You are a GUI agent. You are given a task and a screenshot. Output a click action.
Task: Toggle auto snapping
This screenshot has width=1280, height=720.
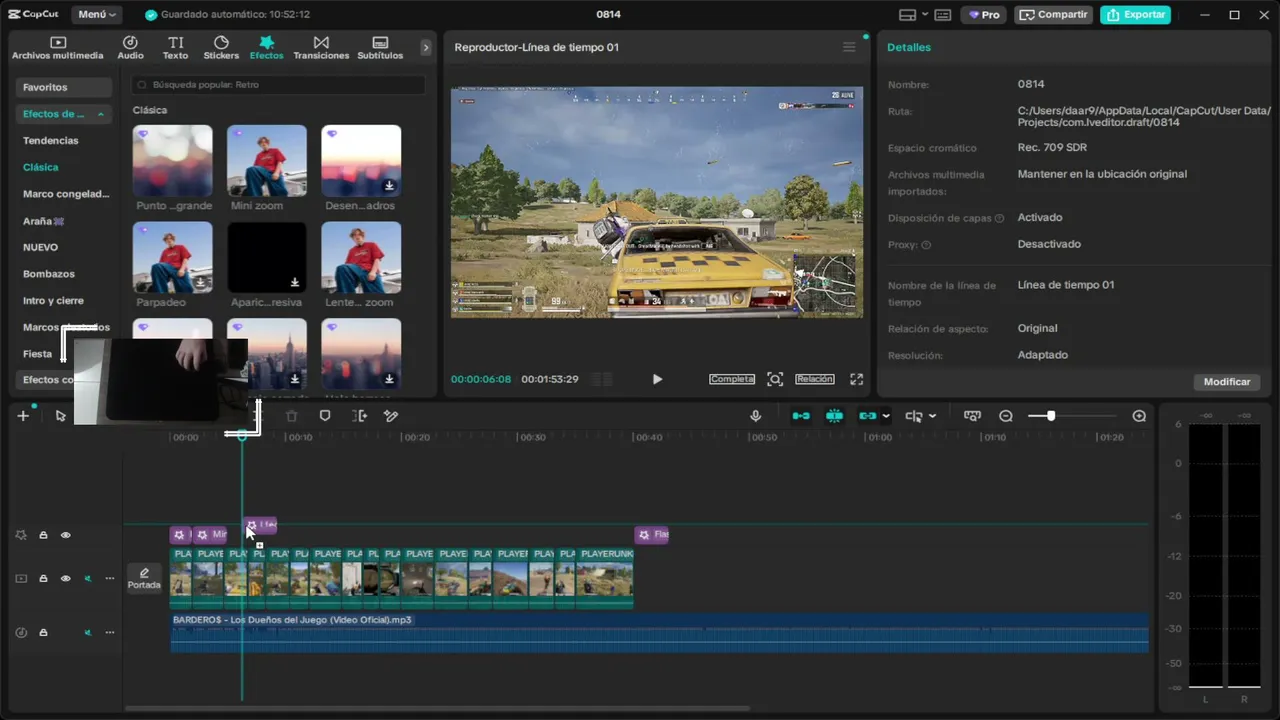click(x=834, y=416)
